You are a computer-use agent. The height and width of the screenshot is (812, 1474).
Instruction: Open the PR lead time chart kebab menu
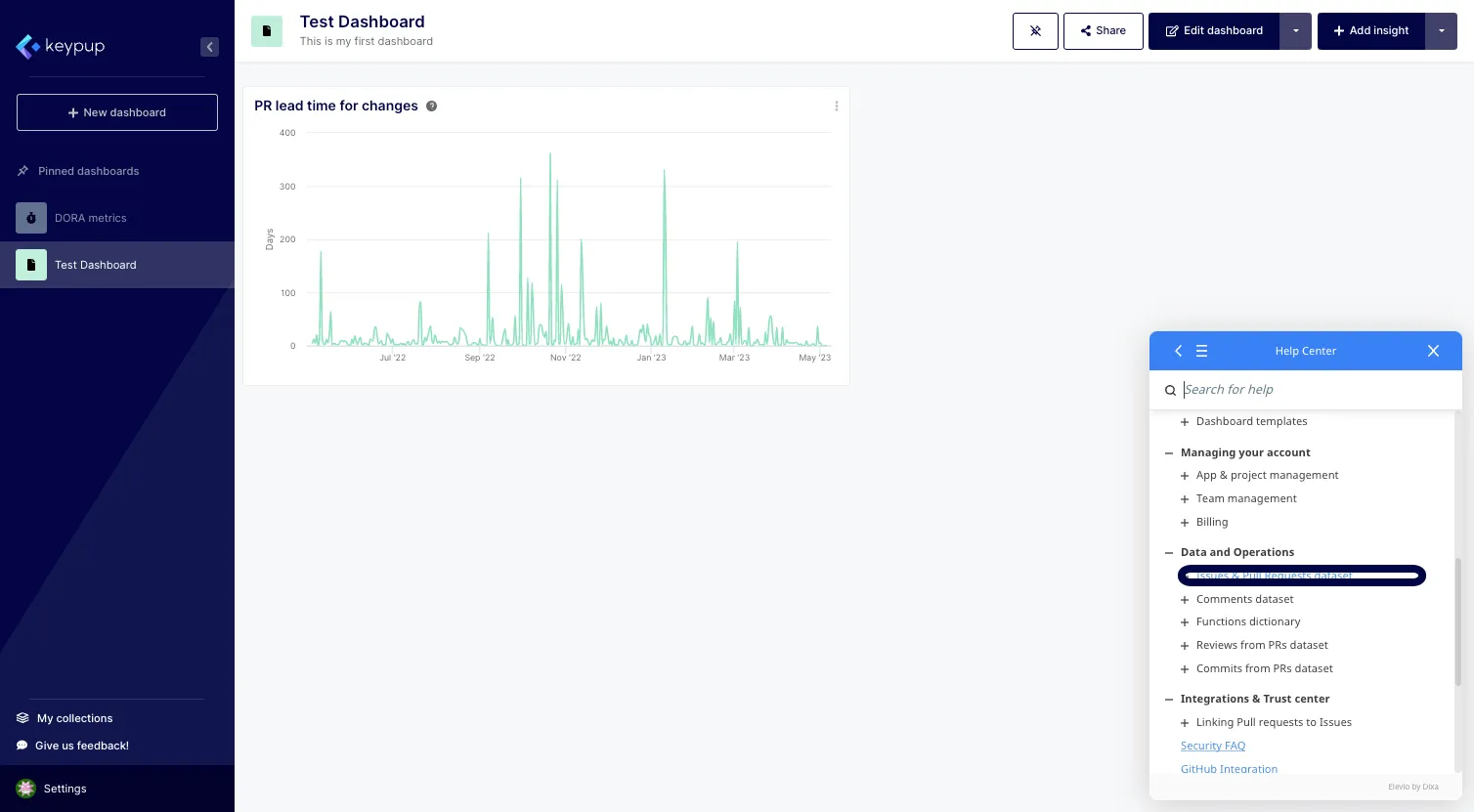[836, 107]
